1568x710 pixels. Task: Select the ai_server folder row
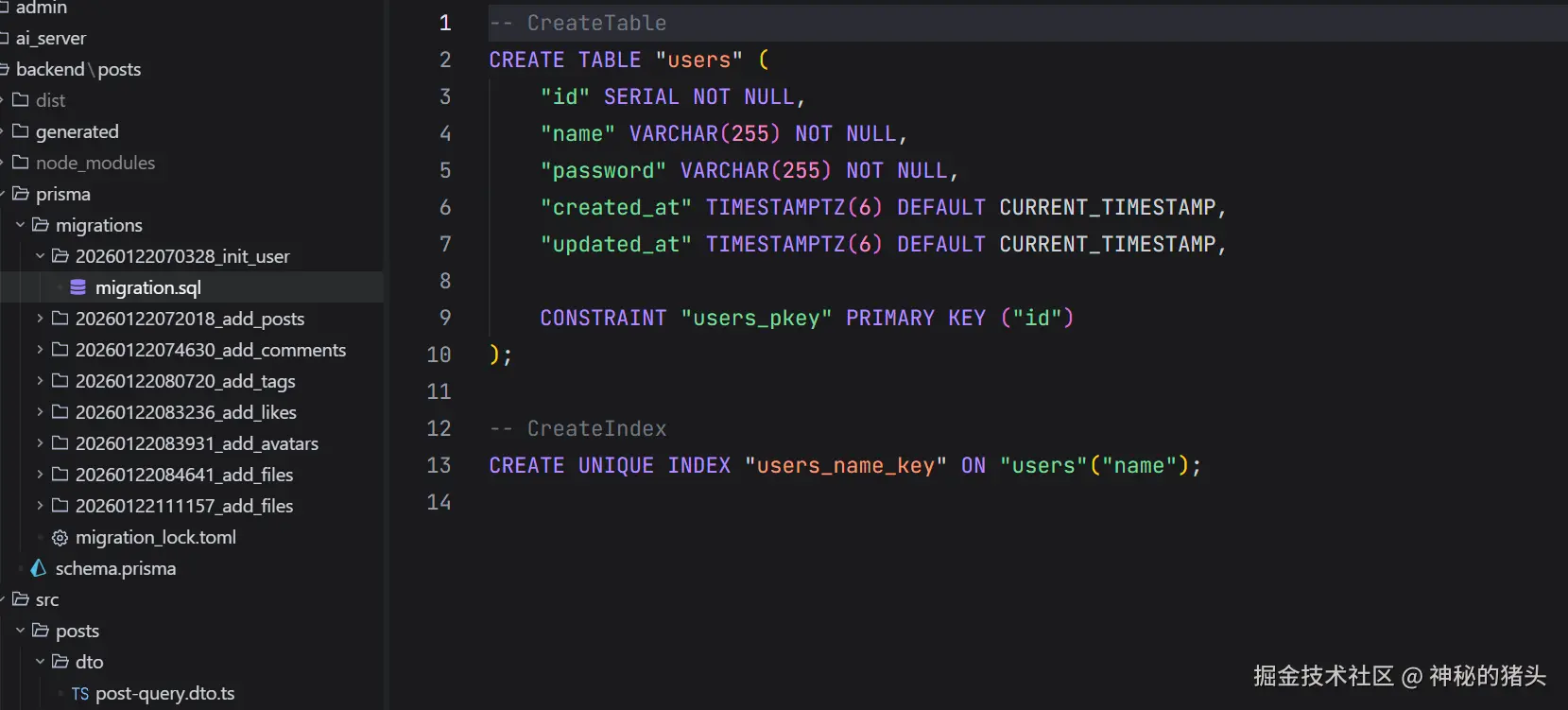point(192,38)
